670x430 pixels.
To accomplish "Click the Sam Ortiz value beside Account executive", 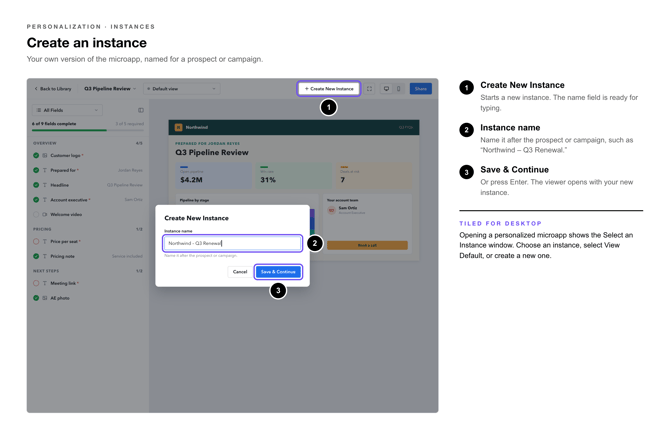I will (134, 200).
